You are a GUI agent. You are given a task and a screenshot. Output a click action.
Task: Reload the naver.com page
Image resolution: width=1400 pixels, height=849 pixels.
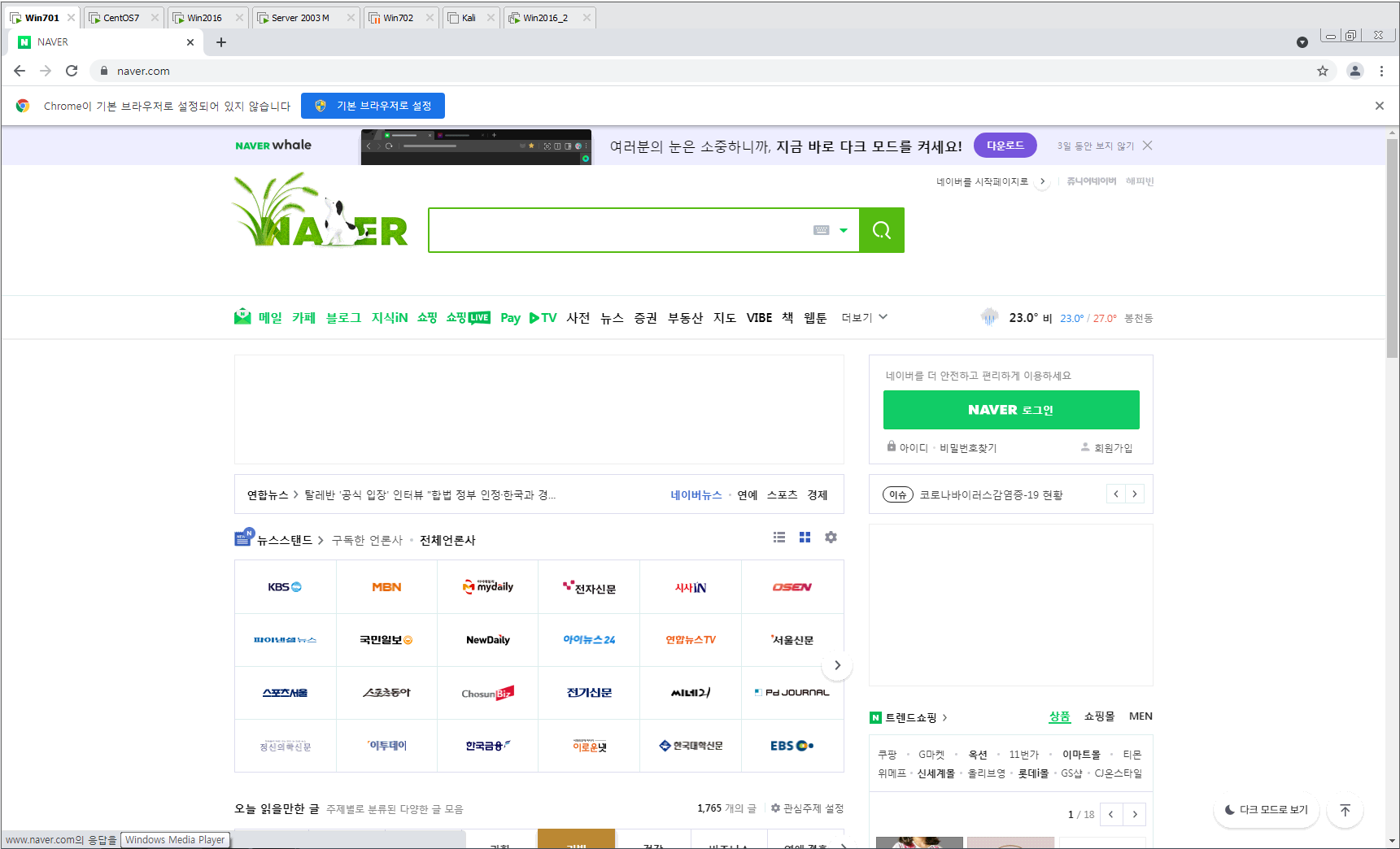(x=72, y=71)
